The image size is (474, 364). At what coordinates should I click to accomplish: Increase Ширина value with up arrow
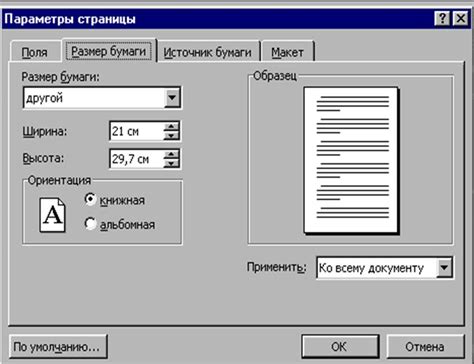coord(172,127)
